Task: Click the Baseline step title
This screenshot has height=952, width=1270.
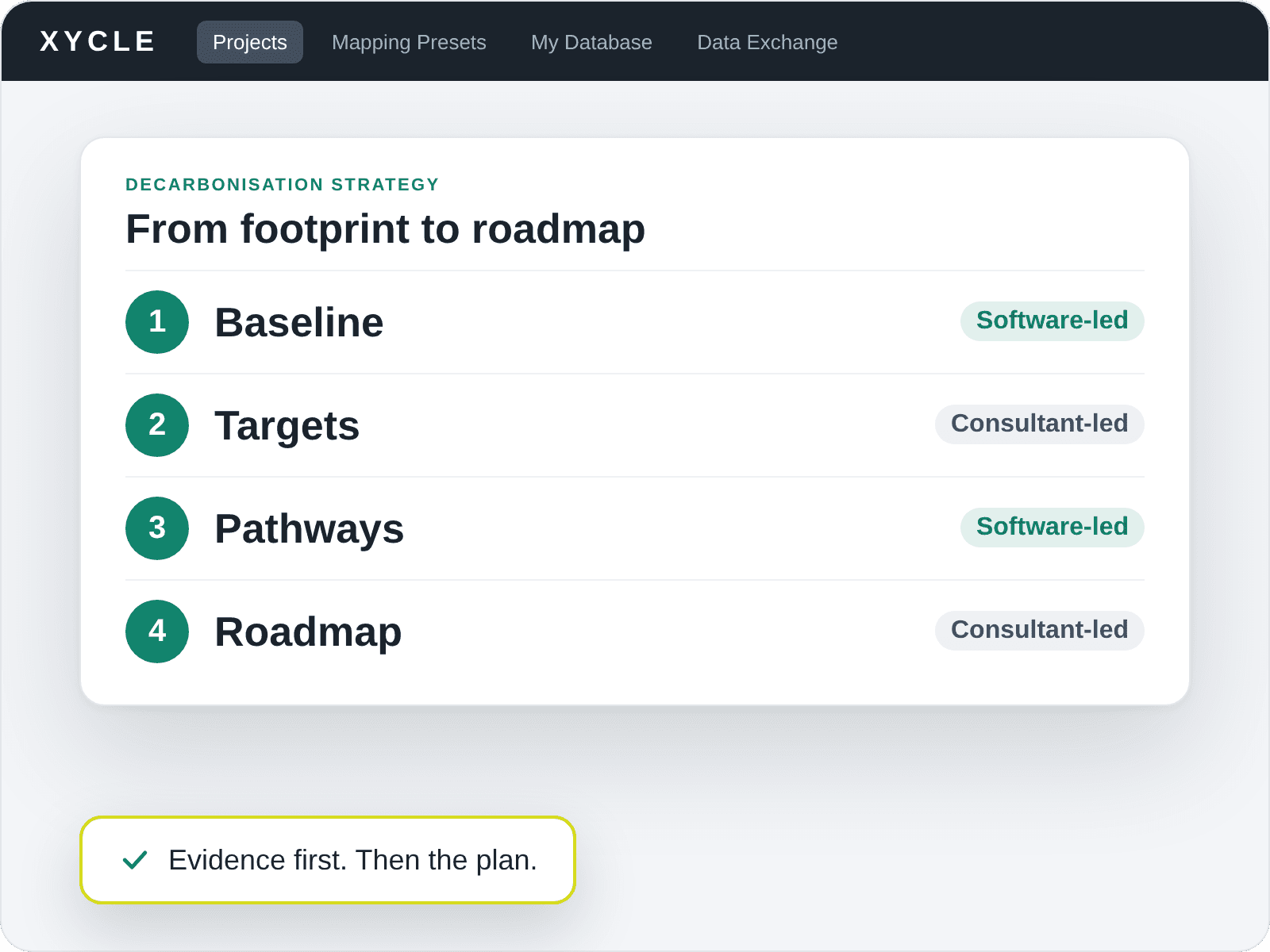Action: (299, 322)
